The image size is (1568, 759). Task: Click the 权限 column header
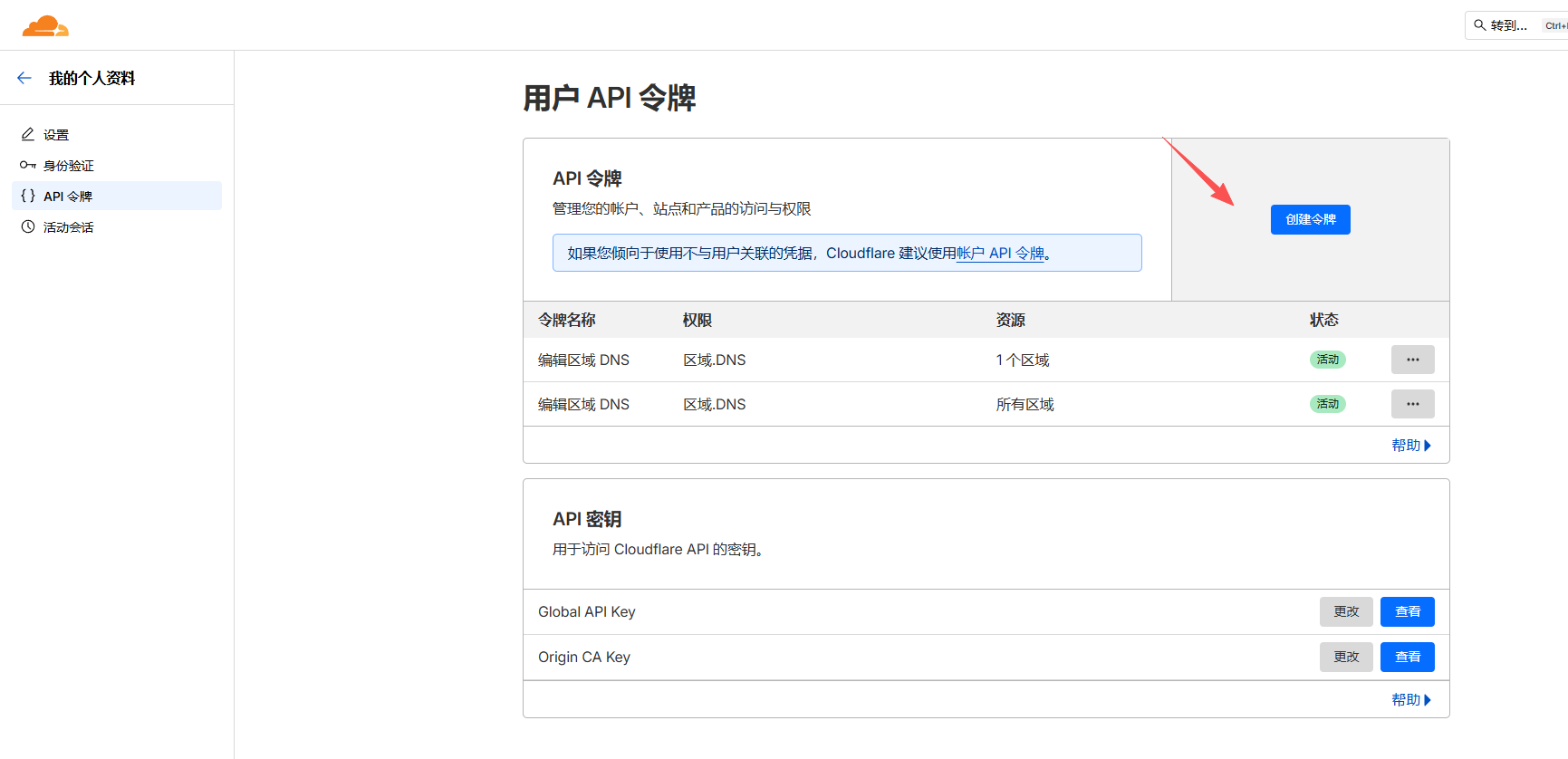(697, 320)
